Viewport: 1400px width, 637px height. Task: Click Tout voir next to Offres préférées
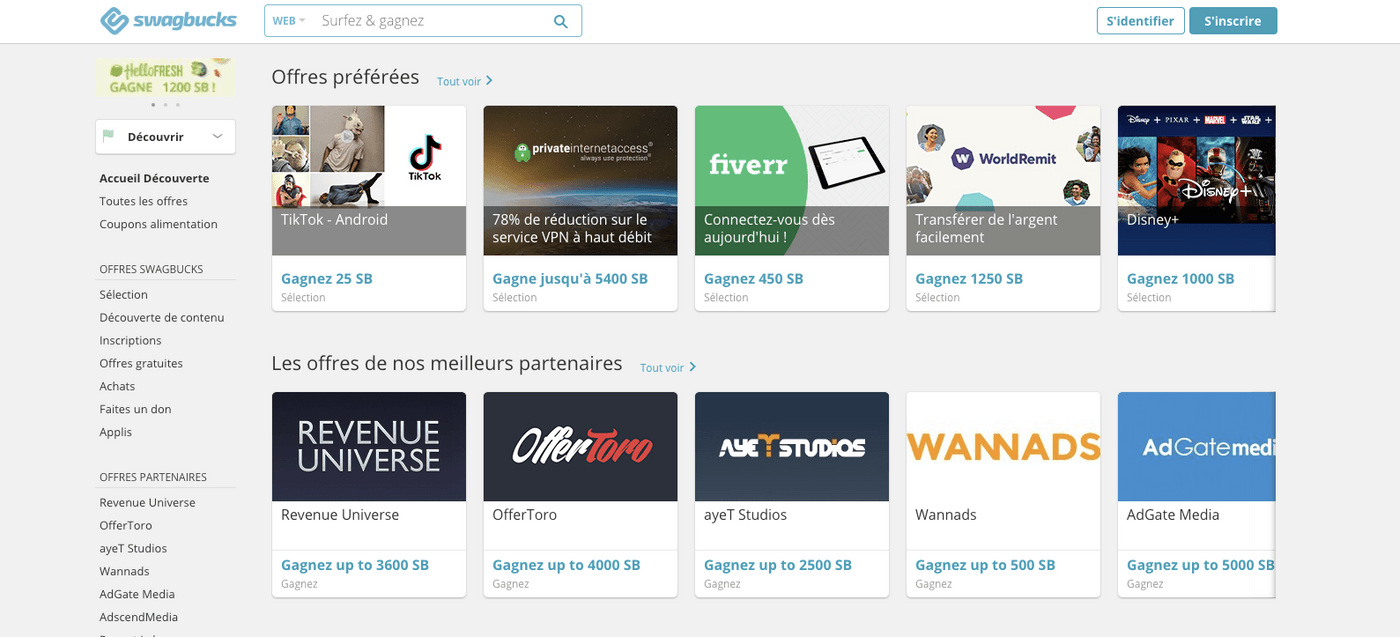[x=465, y=81]
